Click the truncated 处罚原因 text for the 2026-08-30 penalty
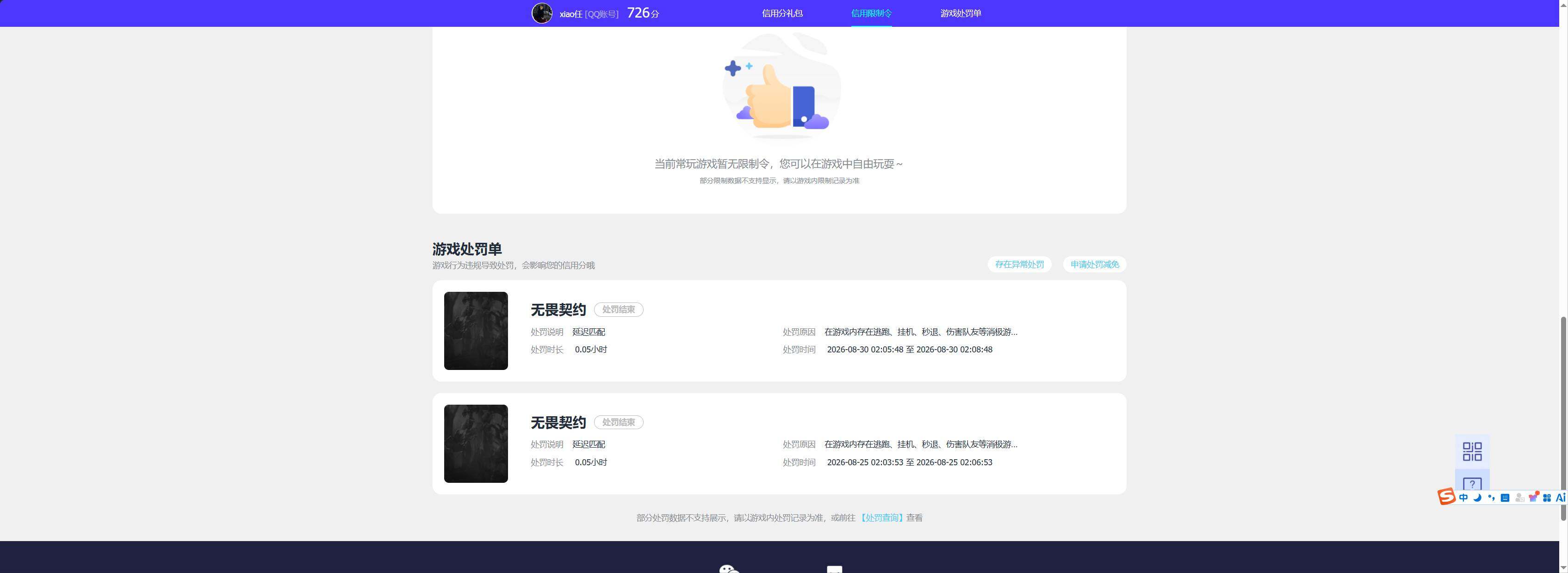 920,332
